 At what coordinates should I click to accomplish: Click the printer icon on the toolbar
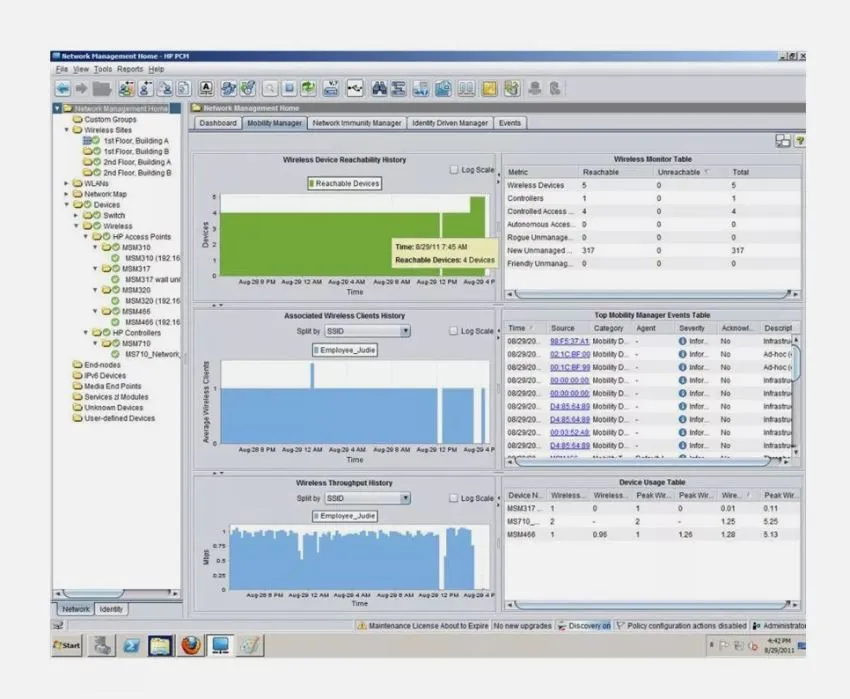point(330,89)
